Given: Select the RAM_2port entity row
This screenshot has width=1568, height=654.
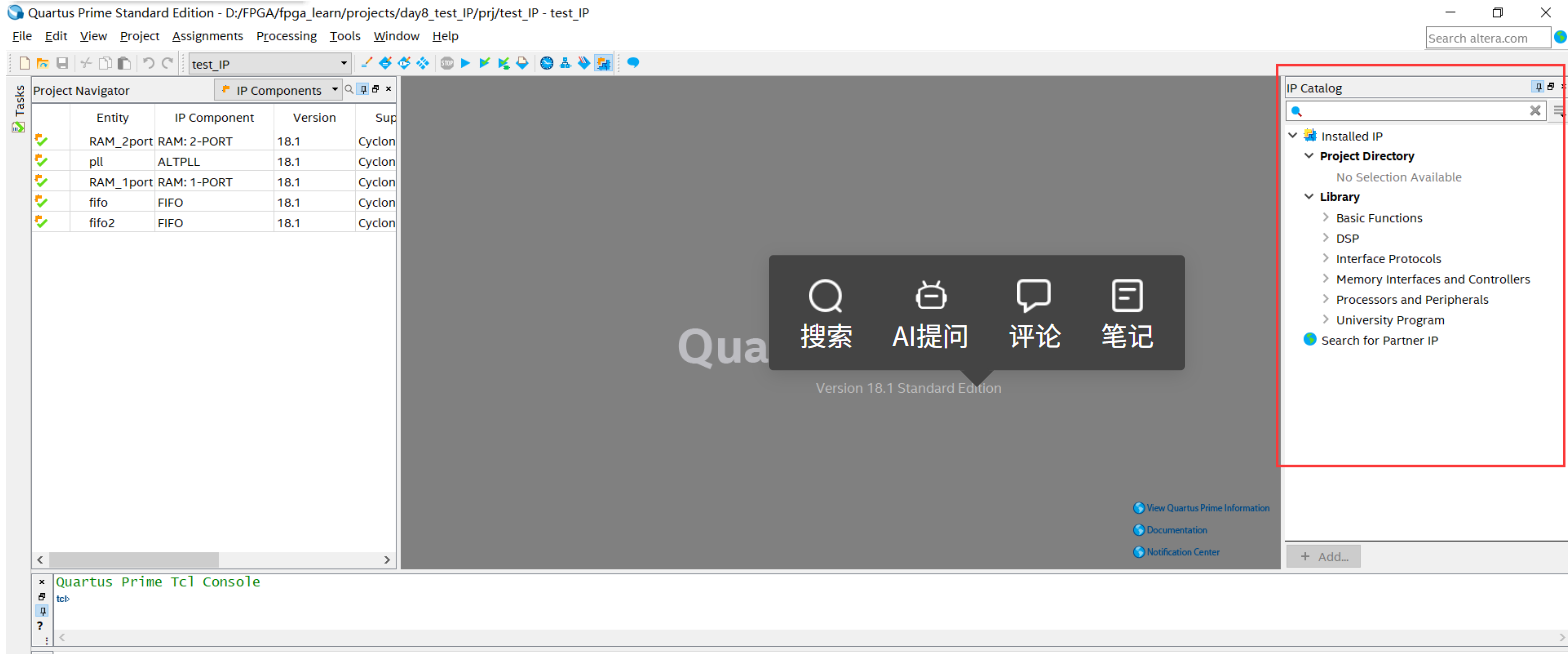Looking at the screenshot, I should tap(214, 141).
